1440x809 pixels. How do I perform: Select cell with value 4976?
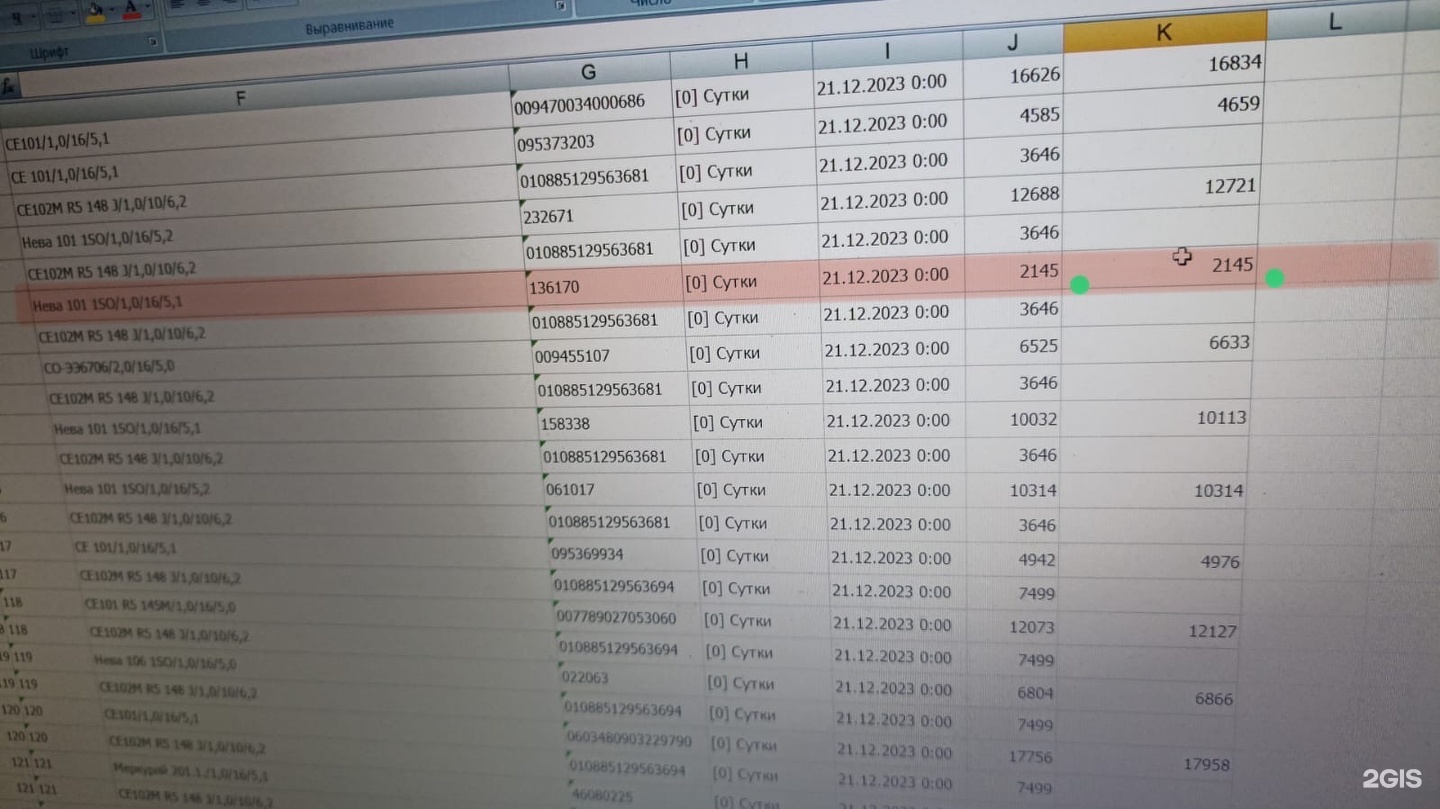(x=1152, y=562)
